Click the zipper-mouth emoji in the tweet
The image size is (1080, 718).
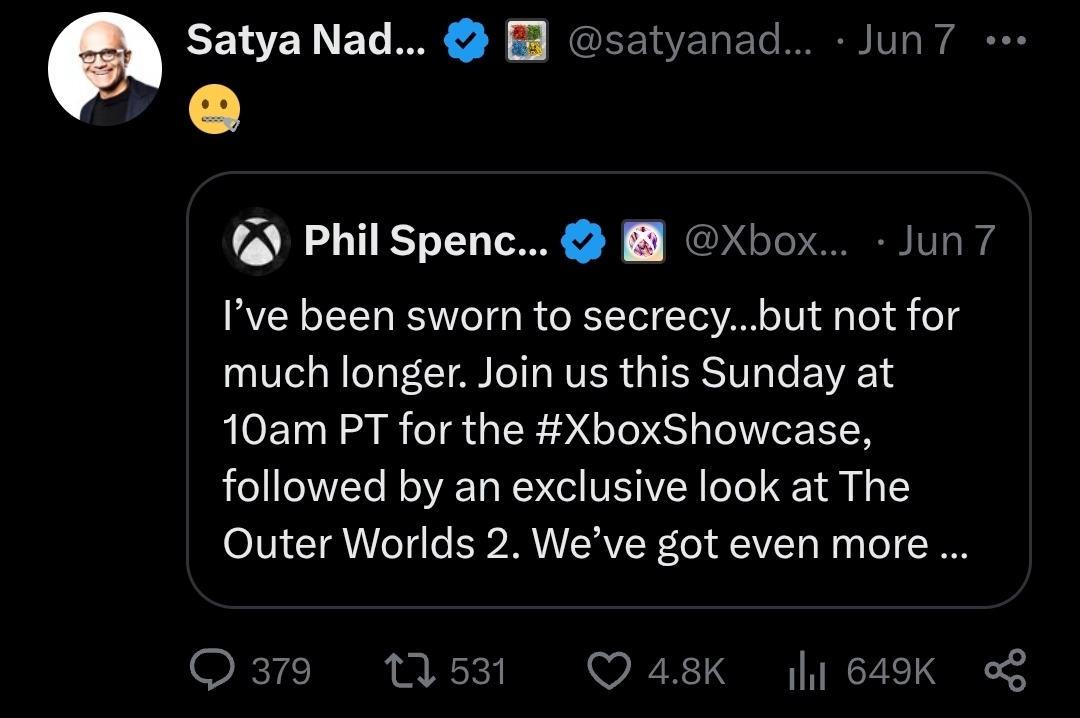(x=214, y=106)
